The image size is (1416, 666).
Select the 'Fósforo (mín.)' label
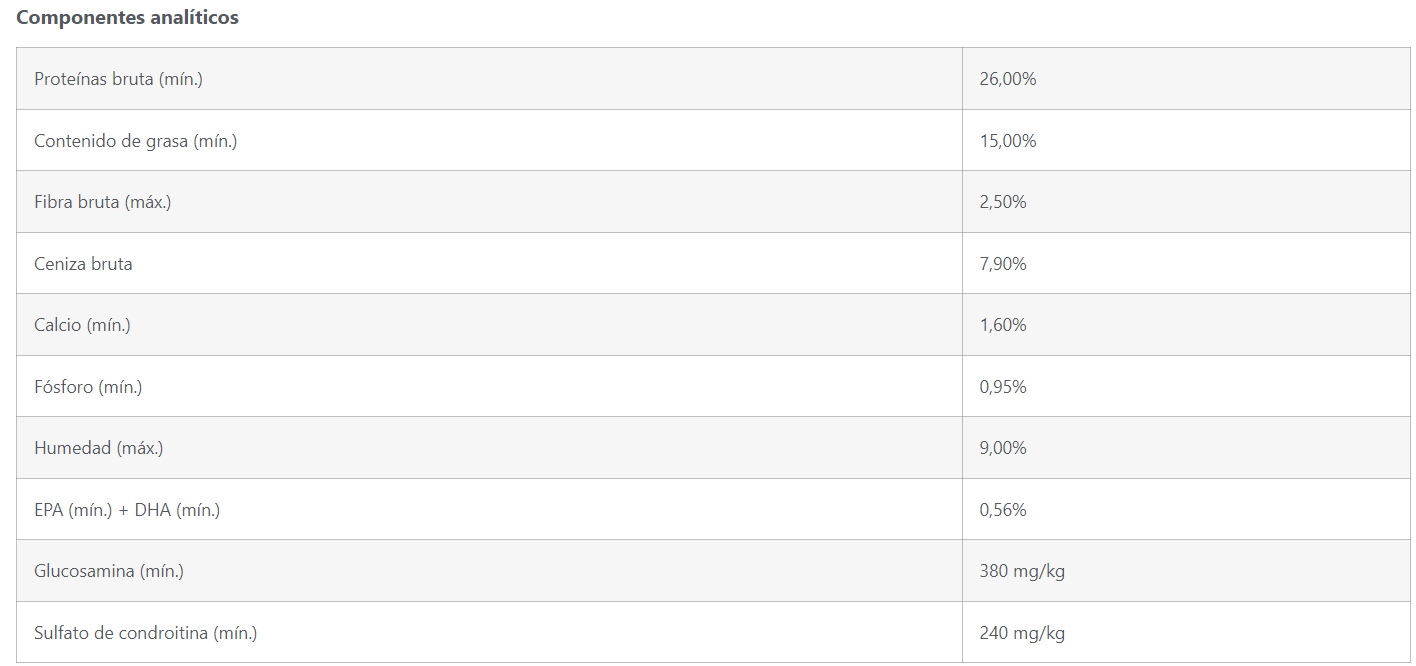[x=88, y=387]
